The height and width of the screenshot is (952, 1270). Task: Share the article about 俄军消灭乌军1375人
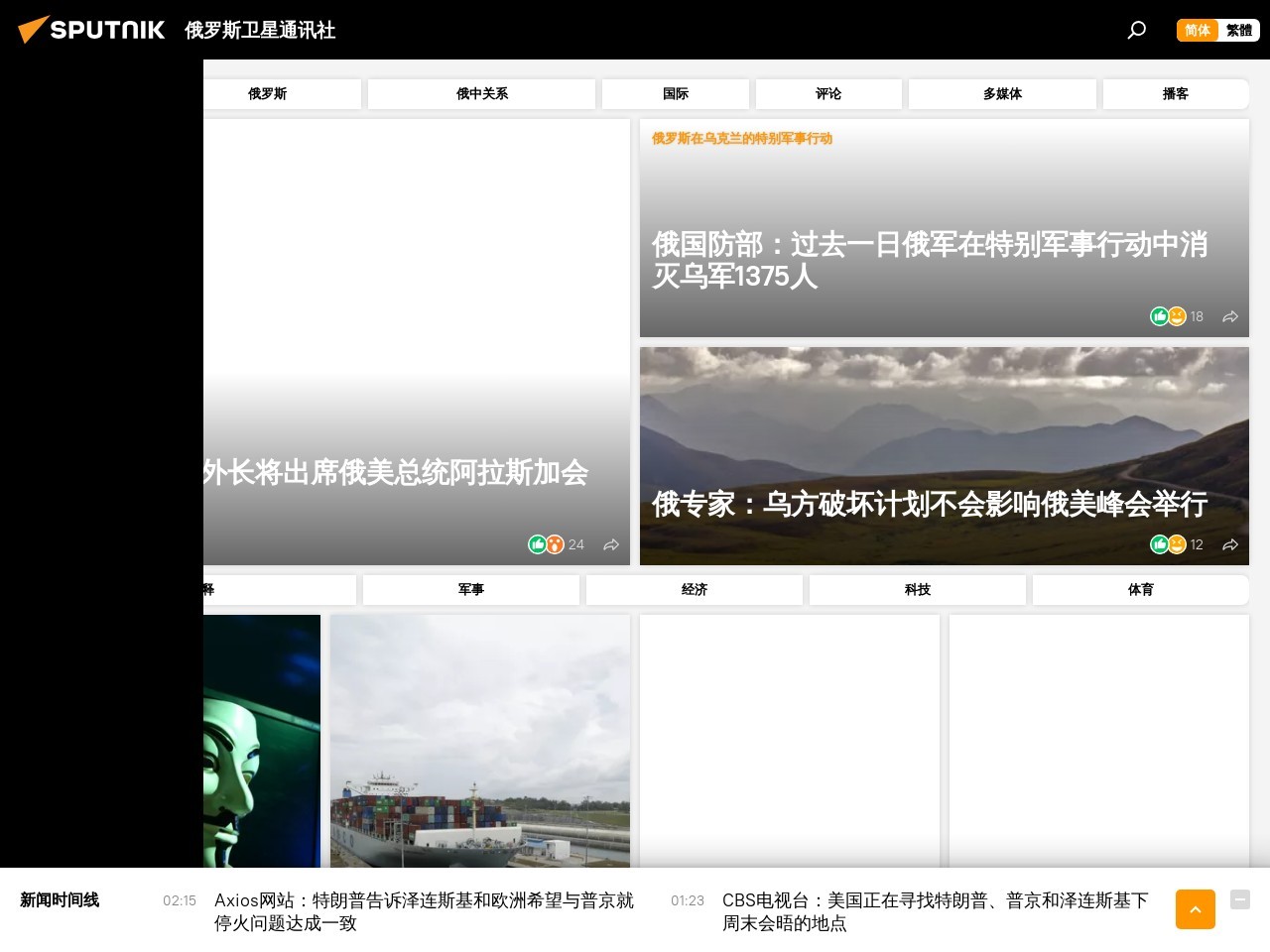tap(1230, 316)
